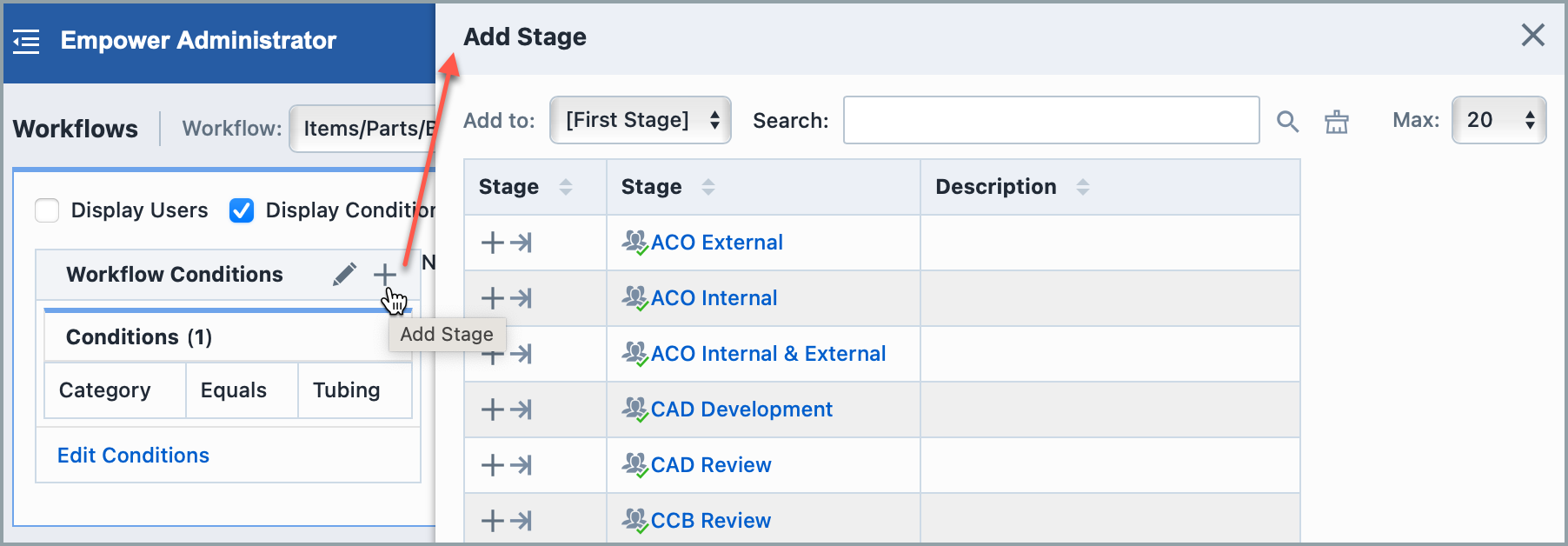Image resolution: width=1568 pixels, height=546 pixels.
Task: Close the Add Stage panel
Action: point(1533,35)
